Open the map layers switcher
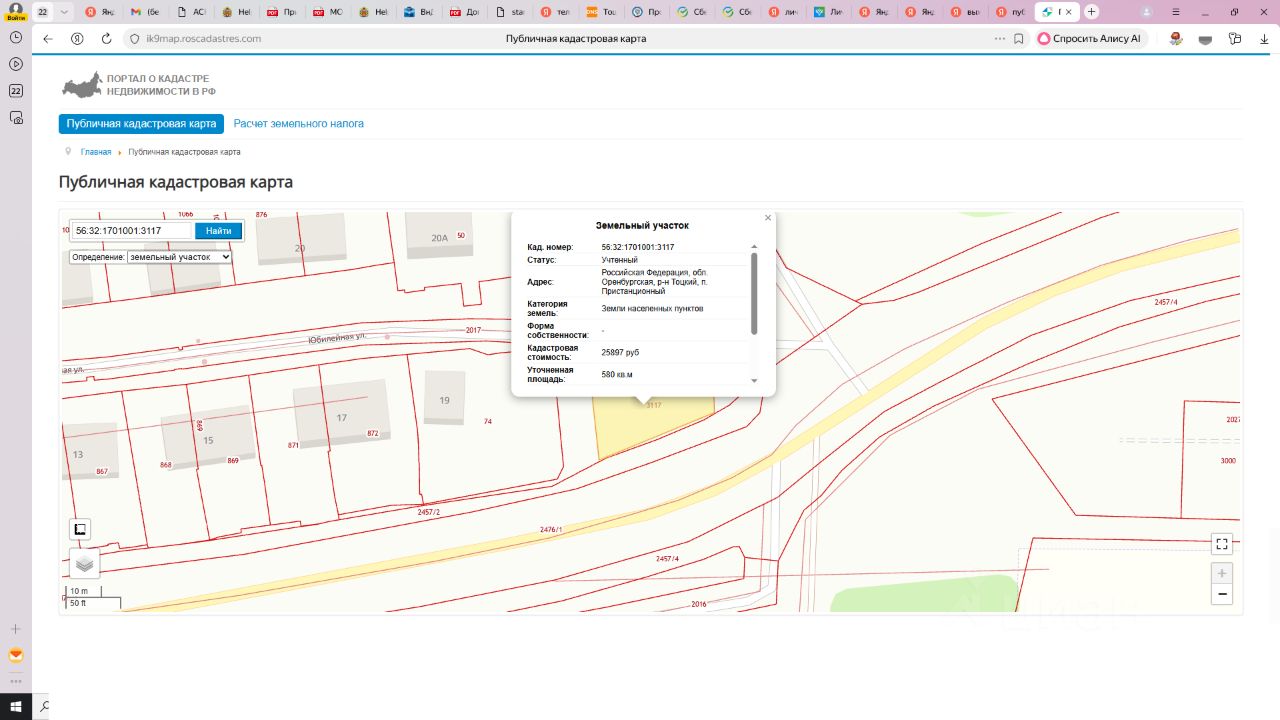The height and width of the screenshot is (720, 1280). [84, 564]
